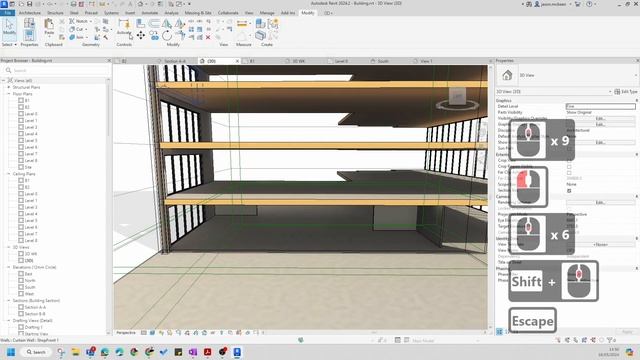Click the Type Properties ribbon icon

pyautogui.click(x=29, y=24)
